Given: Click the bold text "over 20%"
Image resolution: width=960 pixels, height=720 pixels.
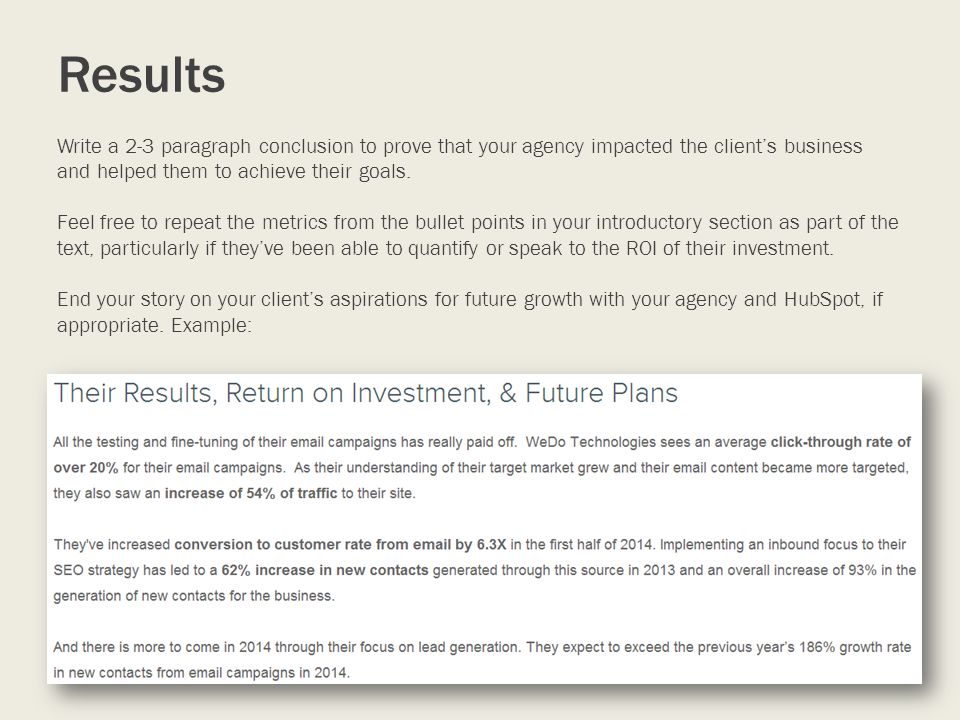Looking at the screenshot, I should point(86,468).
